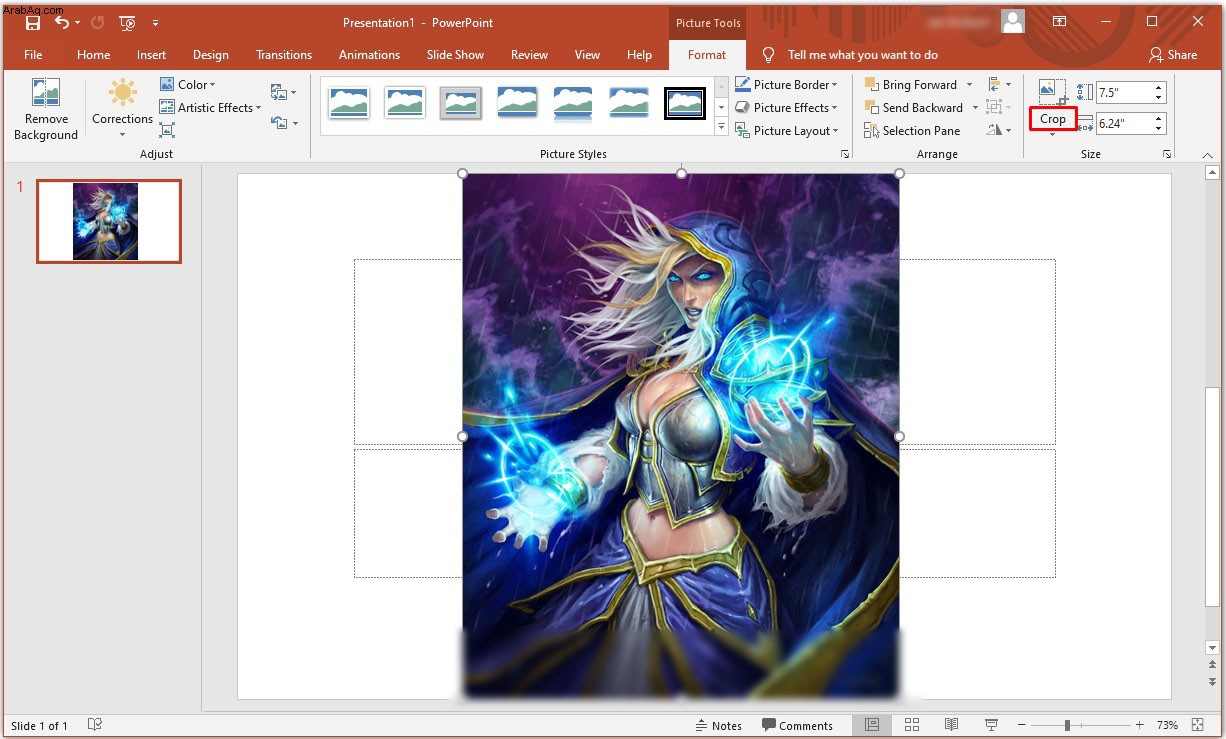
Task: Open the Send Backward dropdown arrow
Action: pyautogui.click(x=975, y=108)
